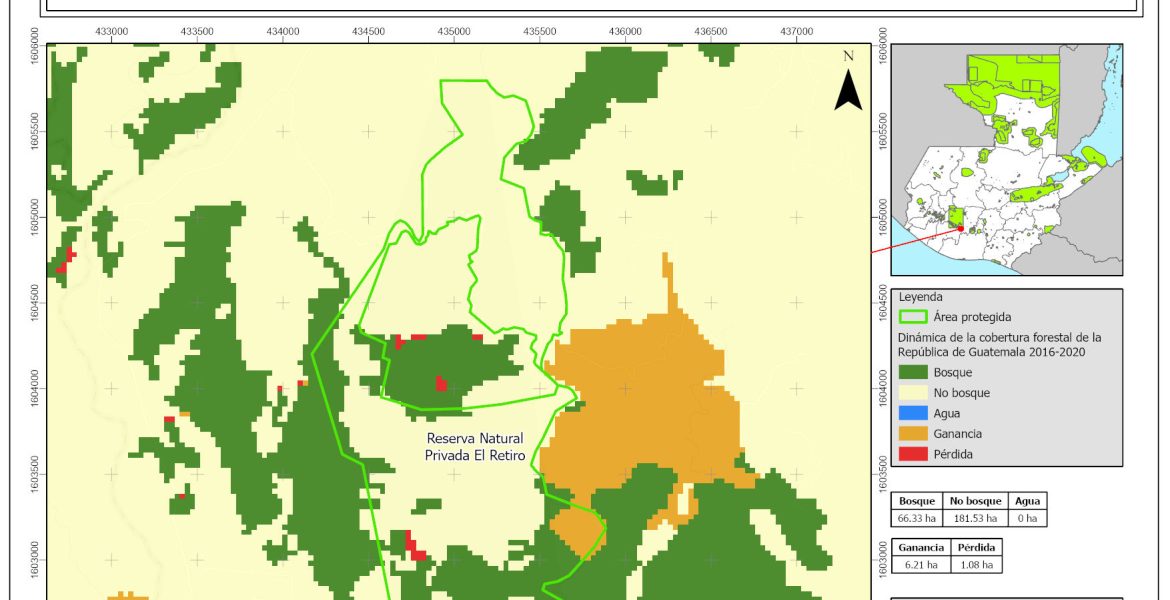Click the Dinámica de la cobertura forestal title
This screenshot has height=600, width=1170.
[1000, 344]
